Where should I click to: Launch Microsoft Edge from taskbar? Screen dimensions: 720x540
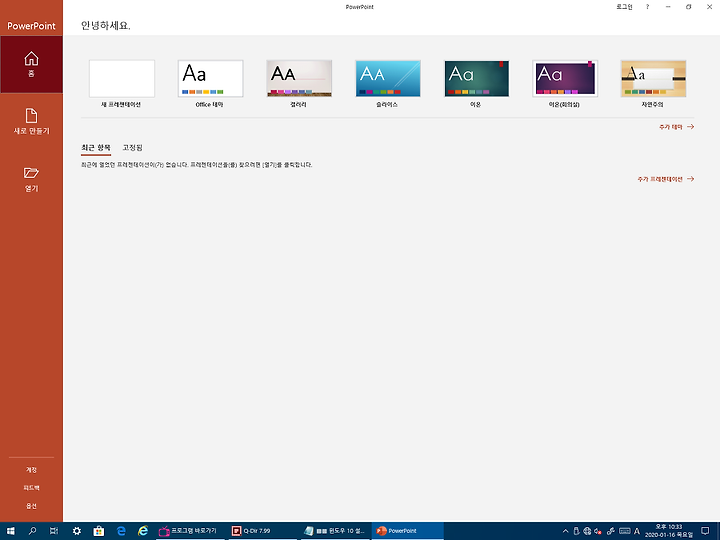pos(121,531)
